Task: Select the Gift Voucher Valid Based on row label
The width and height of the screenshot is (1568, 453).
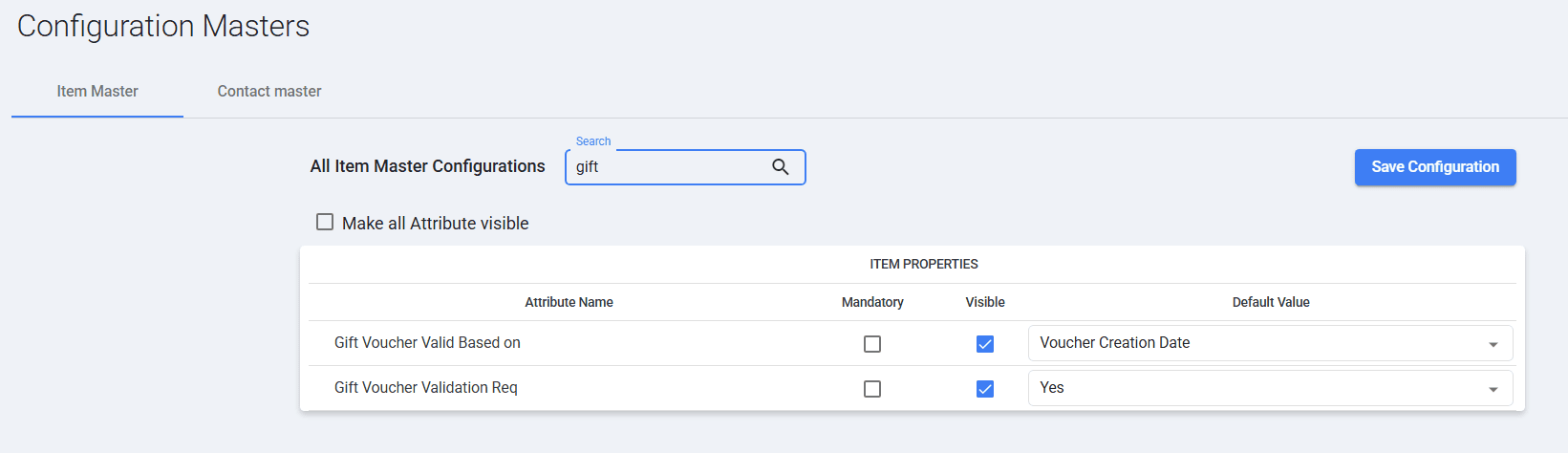Action: [x=427, y=343]
